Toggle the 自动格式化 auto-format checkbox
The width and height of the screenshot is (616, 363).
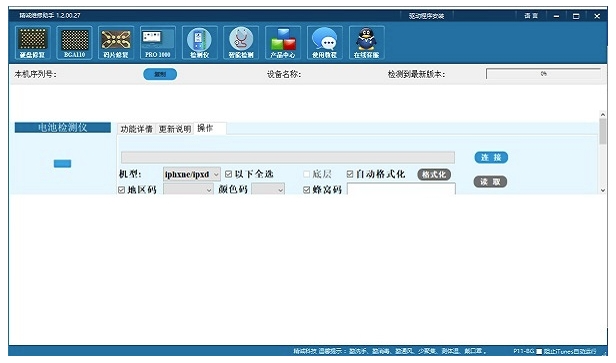(350, 174)
